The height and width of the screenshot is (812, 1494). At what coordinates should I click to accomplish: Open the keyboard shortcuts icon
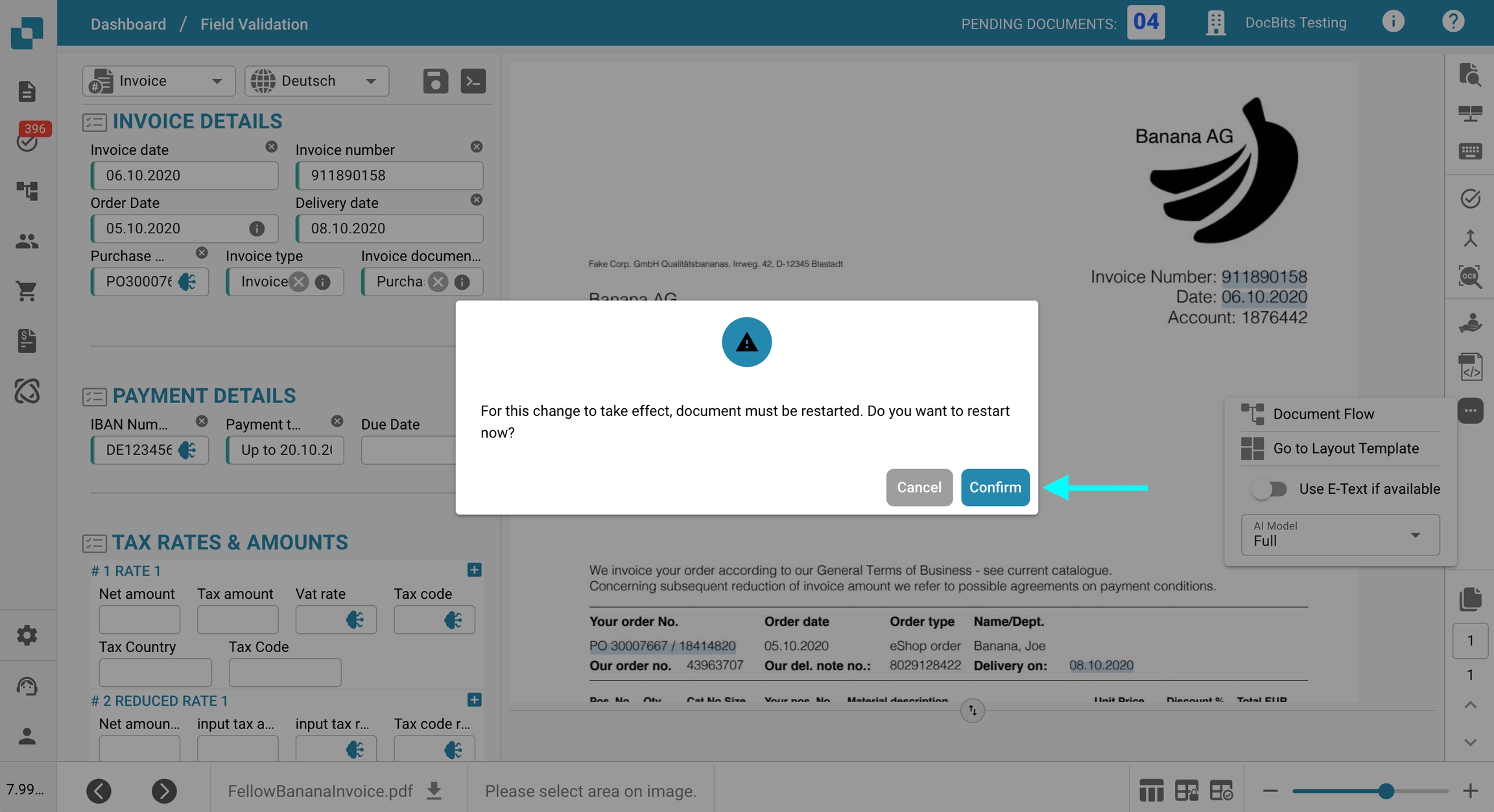[1470, 152]
